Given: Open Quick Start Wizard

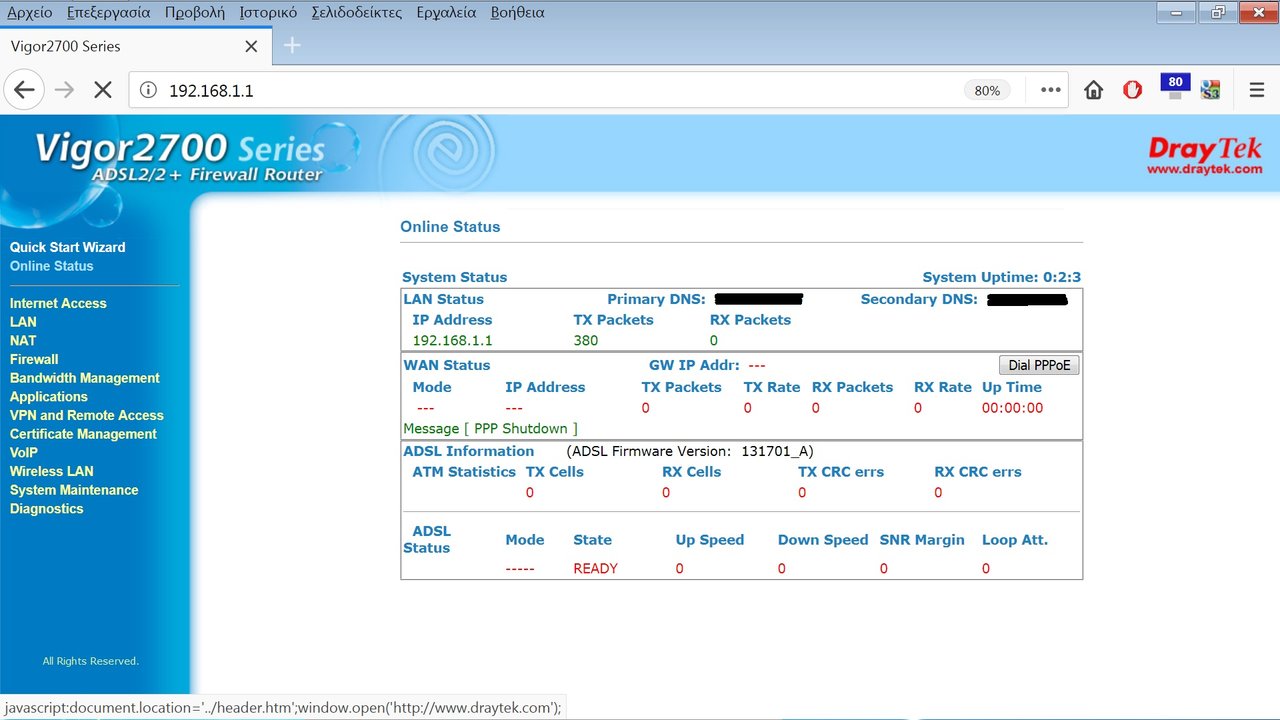Looking at the screenshot, I should pyautogui.click(x=67, y=247).
